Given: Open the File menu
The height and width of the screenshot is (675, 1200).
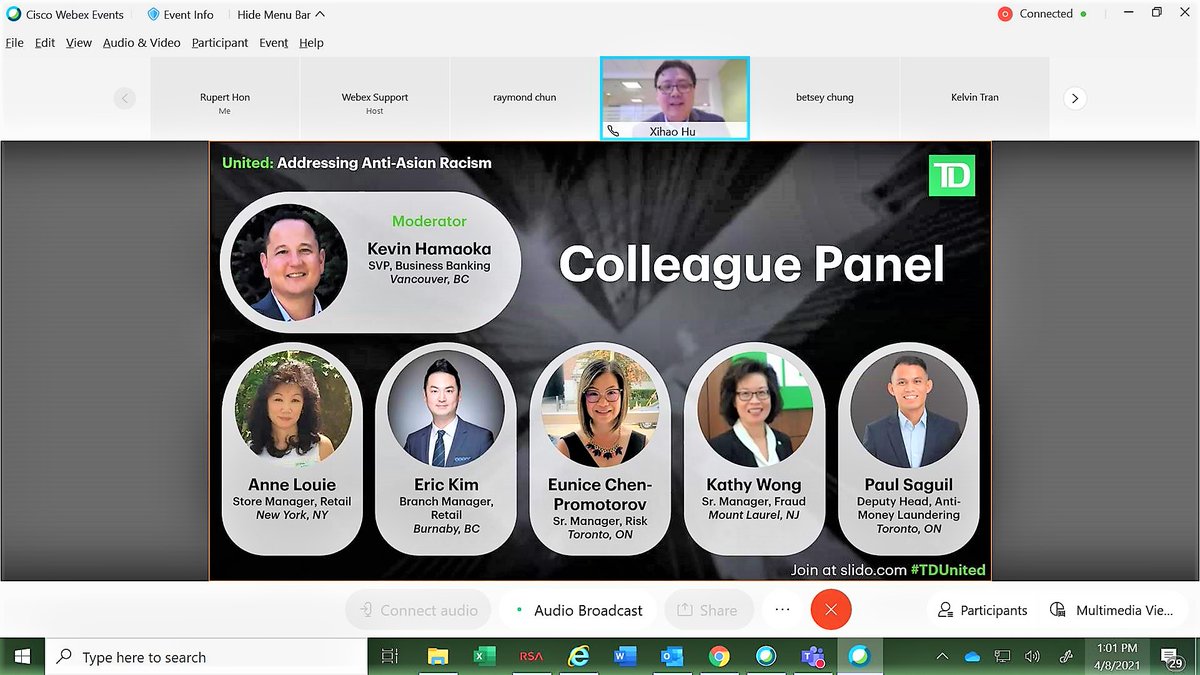Looking at the screenshot, I should click(14, 43).
